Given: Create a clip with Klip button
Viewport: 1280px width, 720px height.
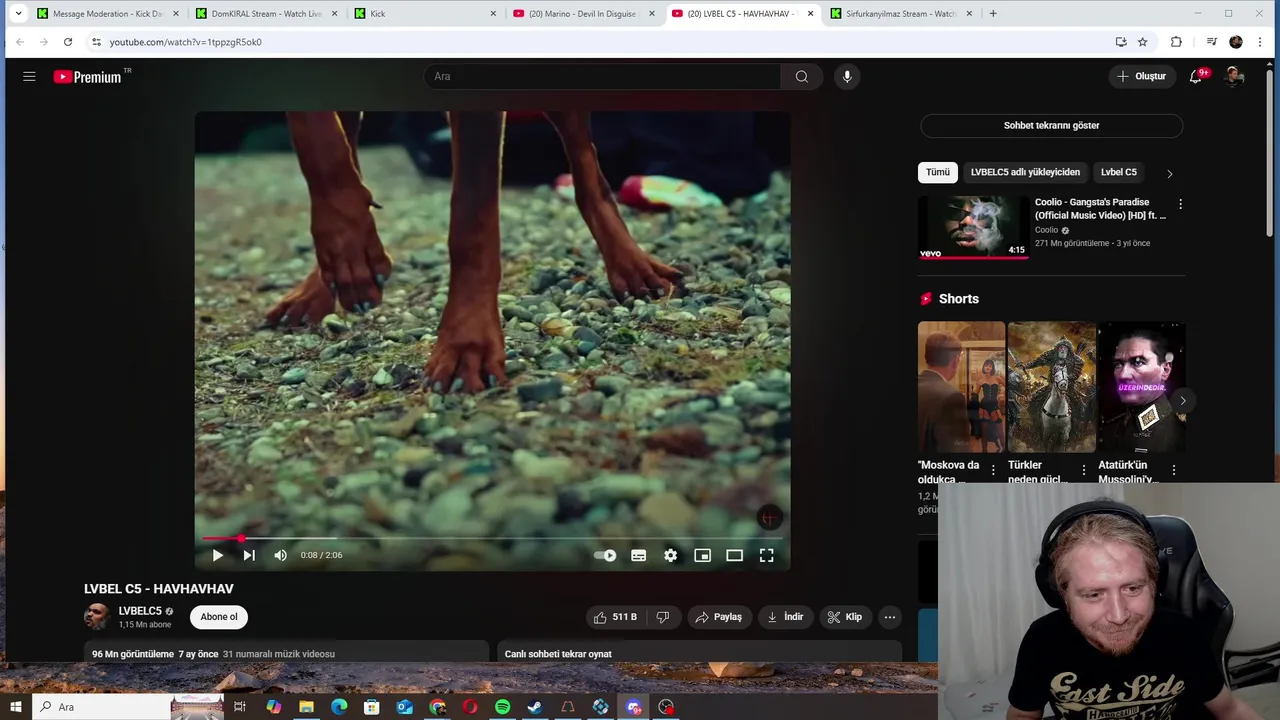Looking at the screenshot, I should 845,617.
